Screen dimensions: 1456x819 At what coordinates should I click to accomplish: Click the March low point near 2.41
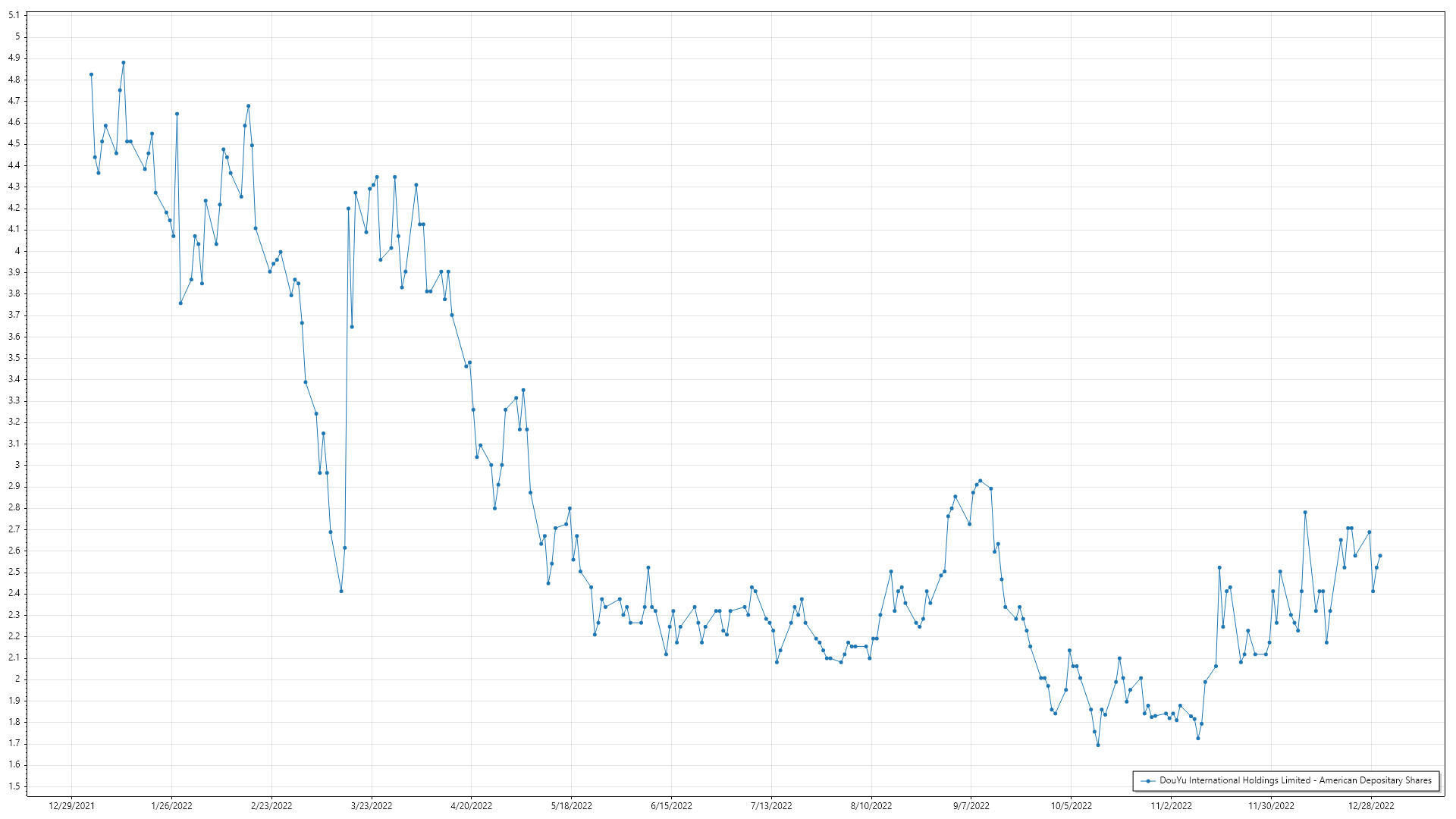[341, 591]
